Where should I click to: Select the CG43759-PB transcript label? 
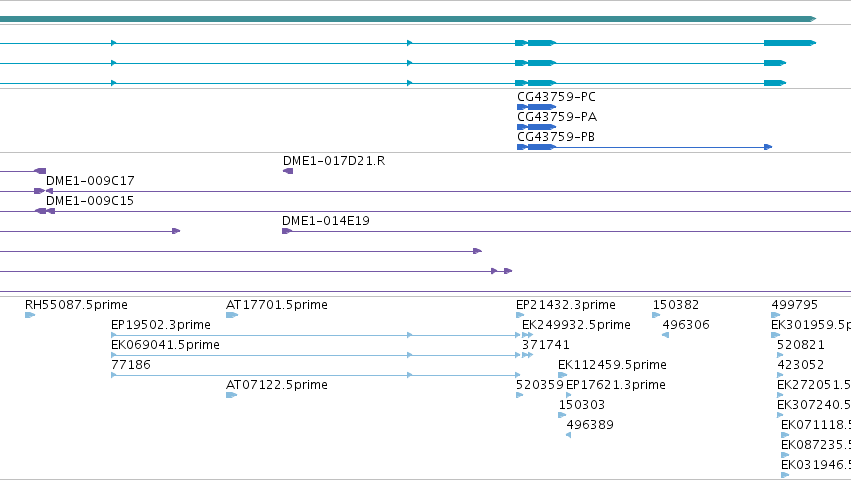[x=556, y=137]
